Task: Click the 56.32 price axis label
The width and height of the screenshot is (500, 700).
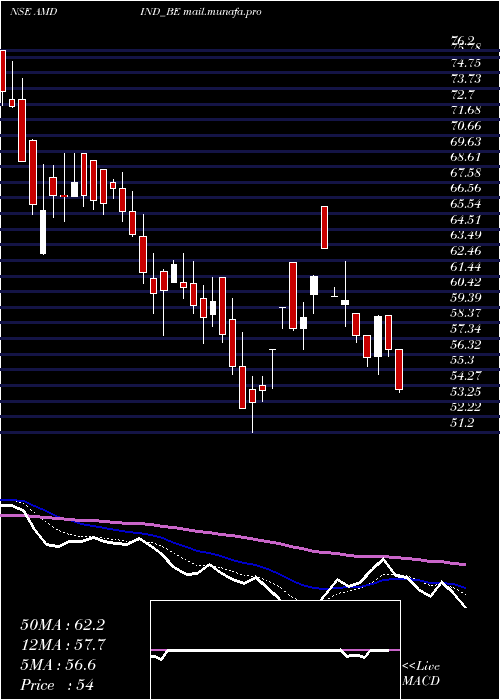Action: pyautogui.click(x=466, y=345)
